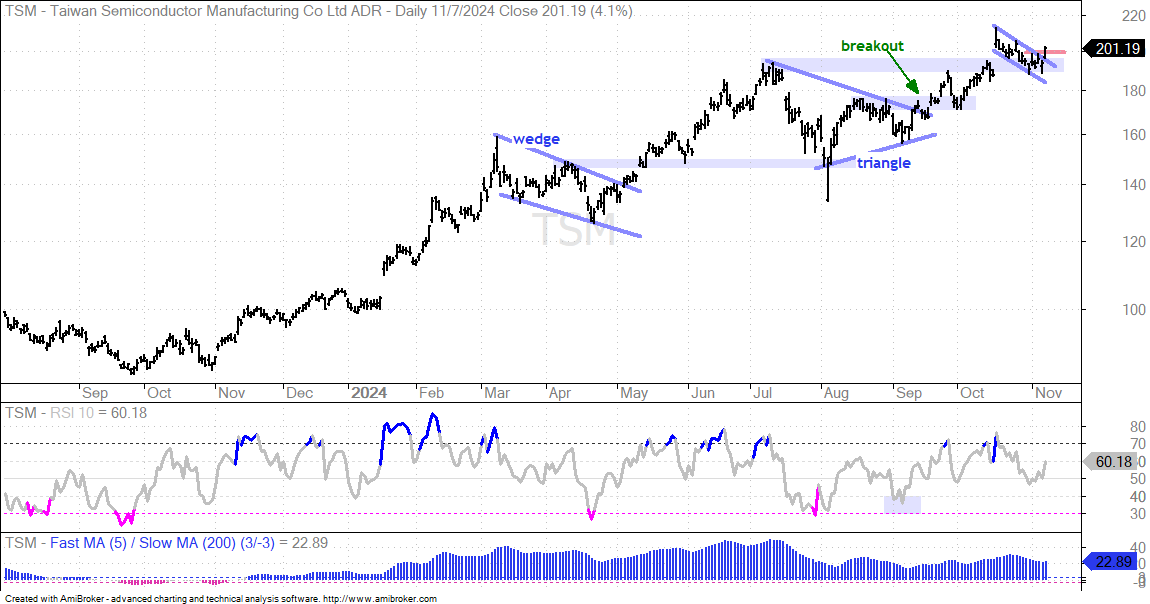
Task: Click the blue 'wedge' pattern label
Action: (x=536, y=139)
